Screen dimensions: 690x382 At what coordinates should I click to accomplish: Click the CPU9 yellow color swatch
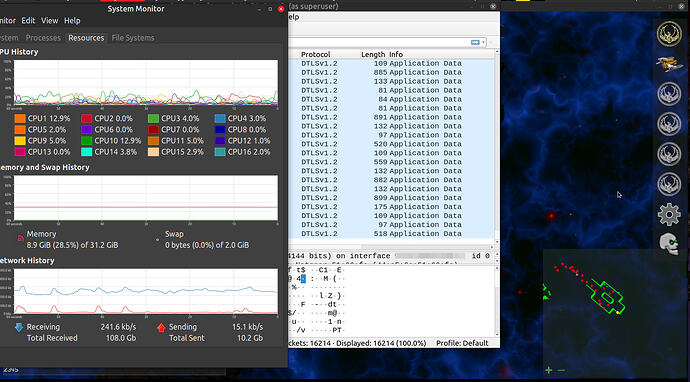click(20, 141)
